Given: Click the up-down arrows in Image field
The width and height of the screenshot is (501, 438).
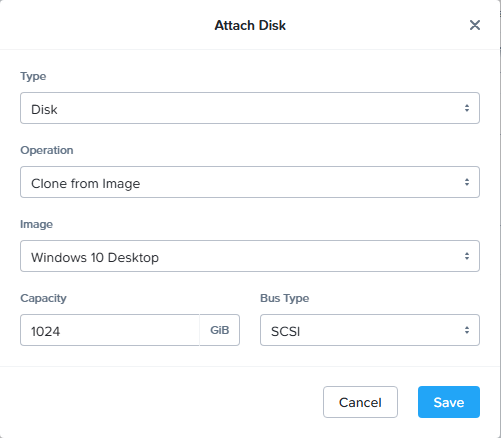Looking at the screenshot, I should [467, 256].
